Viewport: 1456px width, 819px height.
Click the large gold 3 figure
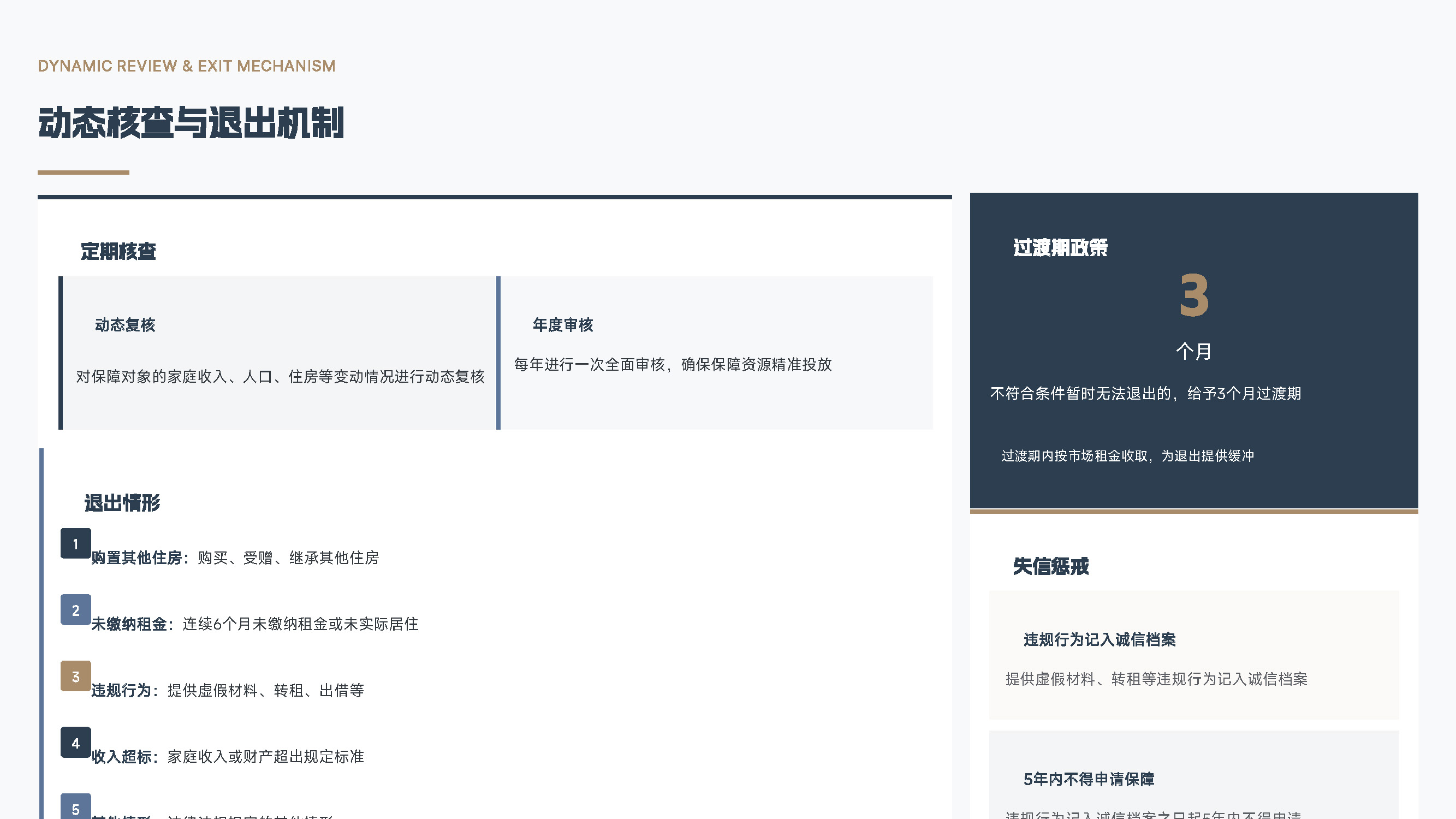coord(1194,295)
